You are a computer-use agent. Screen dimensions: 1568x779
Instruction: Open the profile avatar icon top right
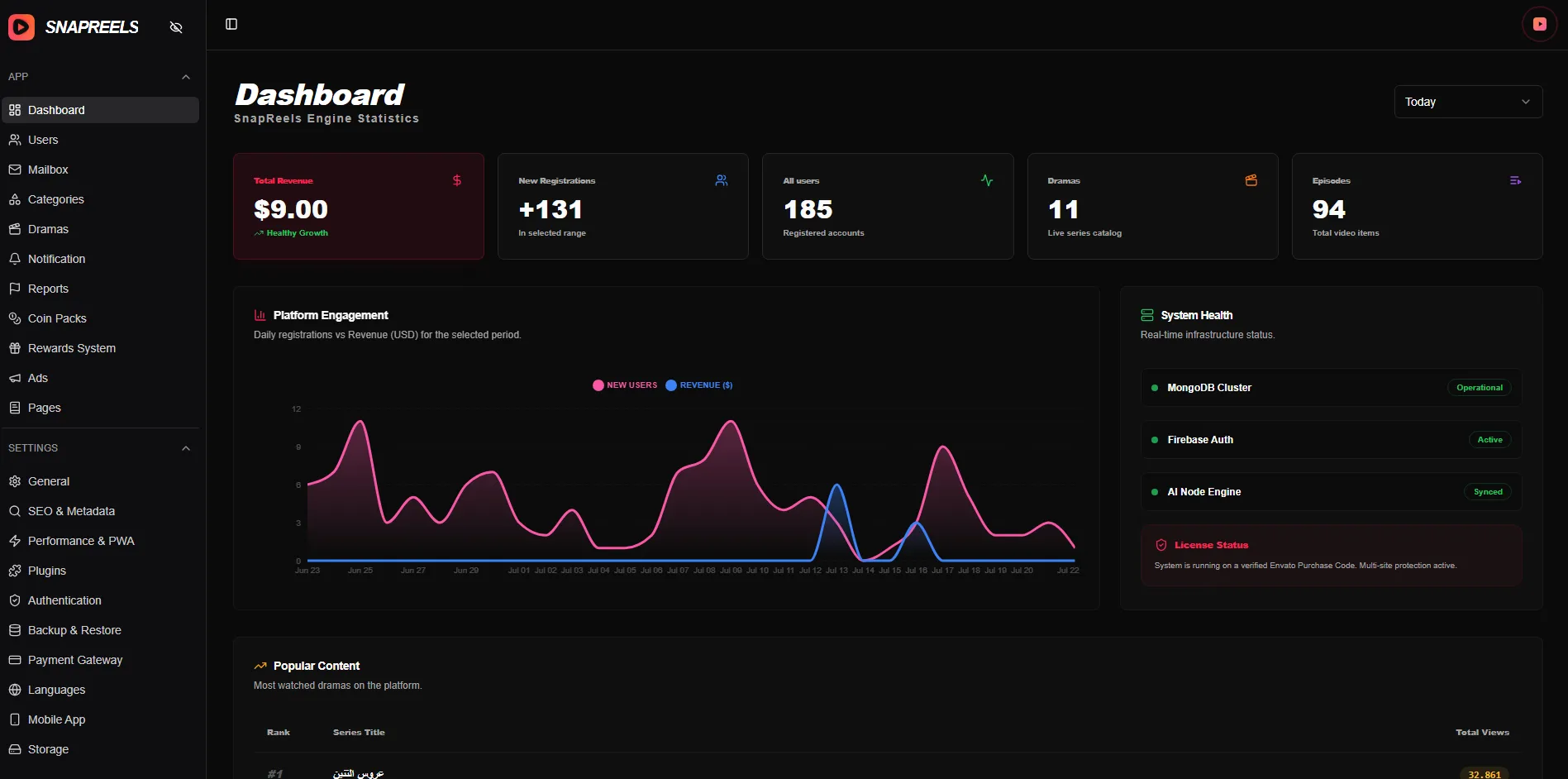click(1539, 24)
